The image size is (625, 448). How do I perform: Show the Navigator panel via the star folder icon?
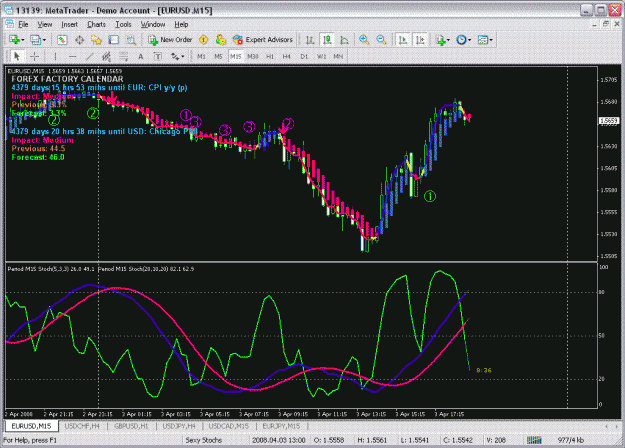pos(96,40)
